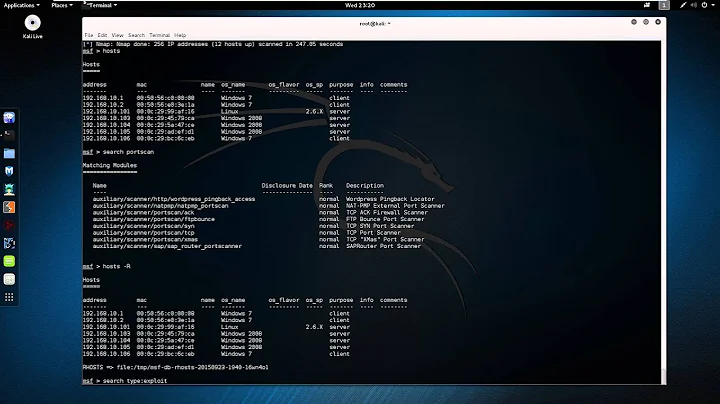Click 'TCP ACK Firewall Scanner' description
The height and width of the screenshot is (404, 720).
click(387, 213)
